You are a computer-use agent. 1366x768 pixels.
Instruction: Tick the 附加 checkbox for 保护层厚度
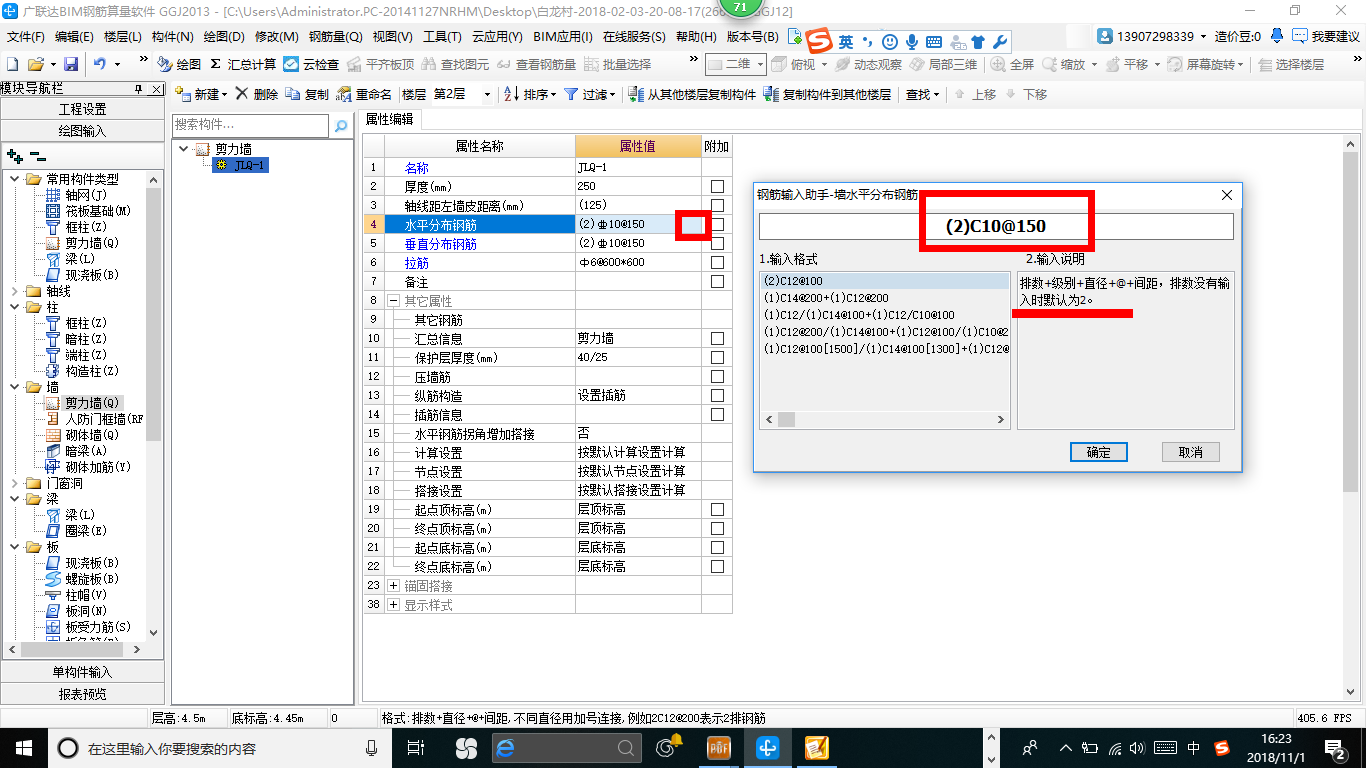(717, 357)
